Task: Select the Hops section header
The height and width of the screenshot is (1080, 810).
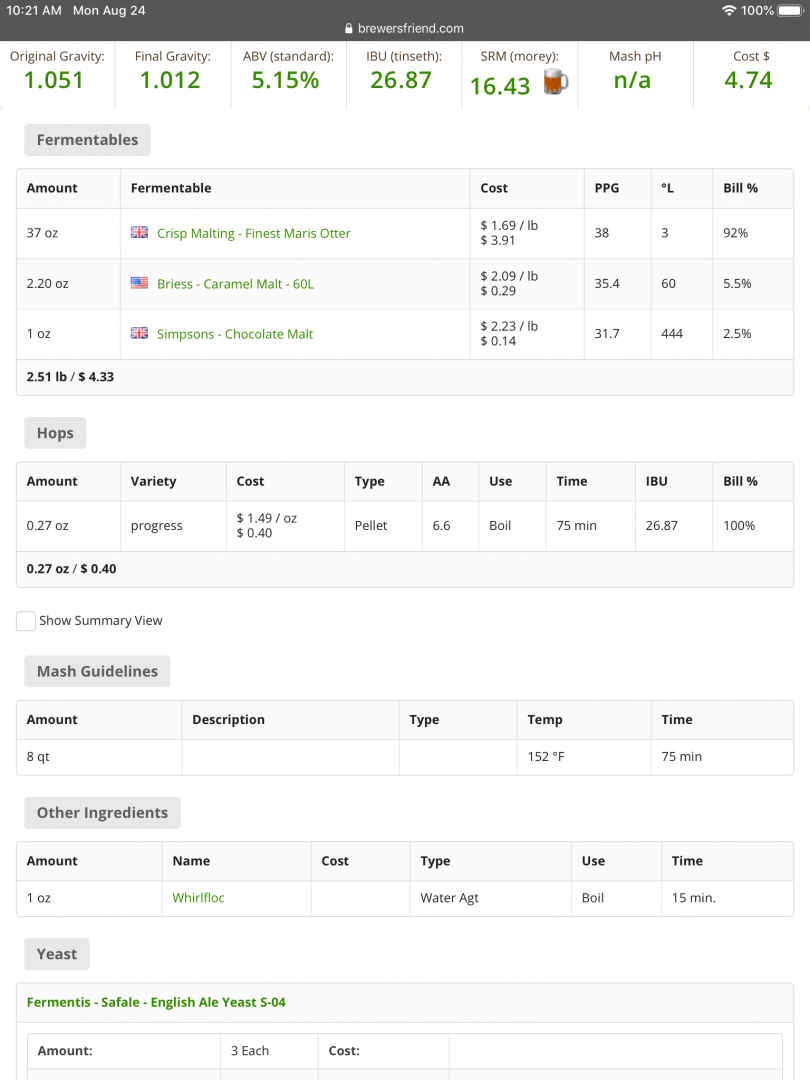Action: tap(55, 433)
